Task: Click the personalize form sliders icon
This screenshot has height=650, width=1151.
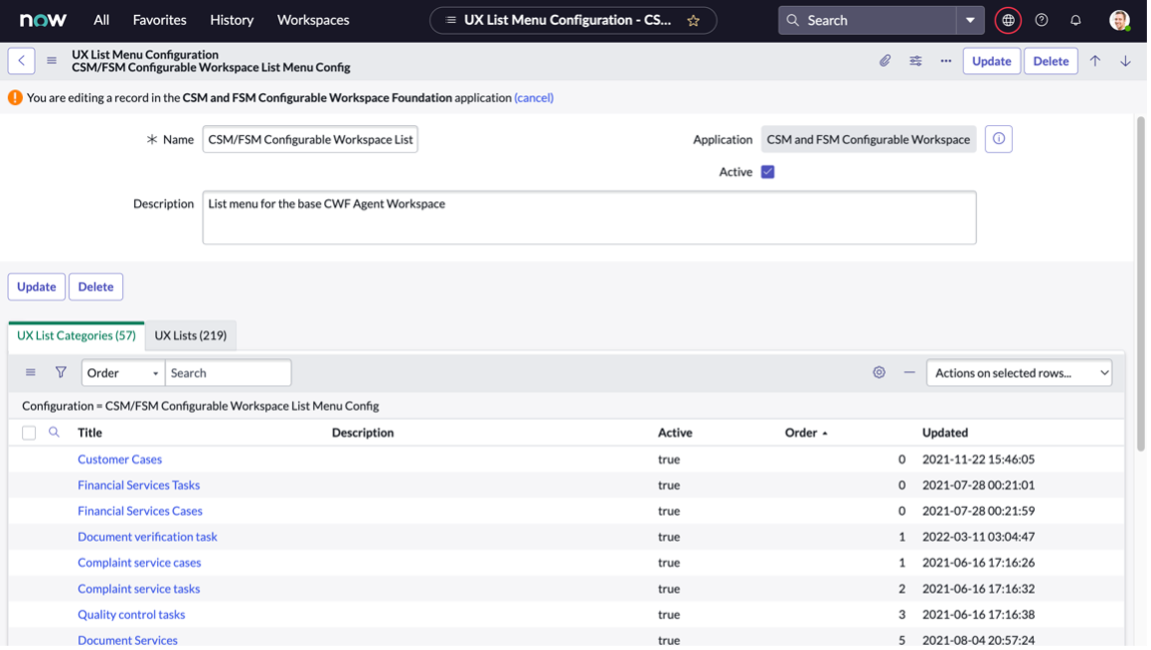Action: [x=915, y=61]
